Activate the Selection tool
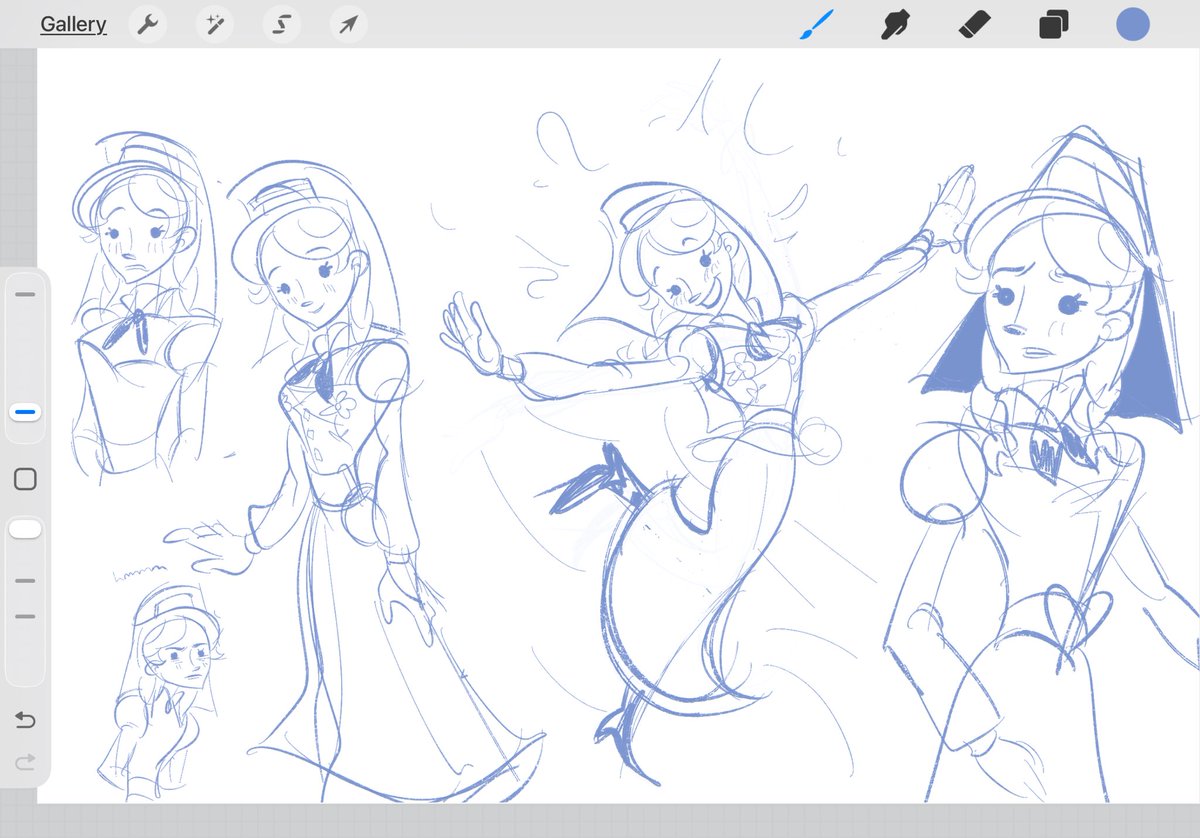Viewport: 1200px width, 838px height. pos(282,25)
